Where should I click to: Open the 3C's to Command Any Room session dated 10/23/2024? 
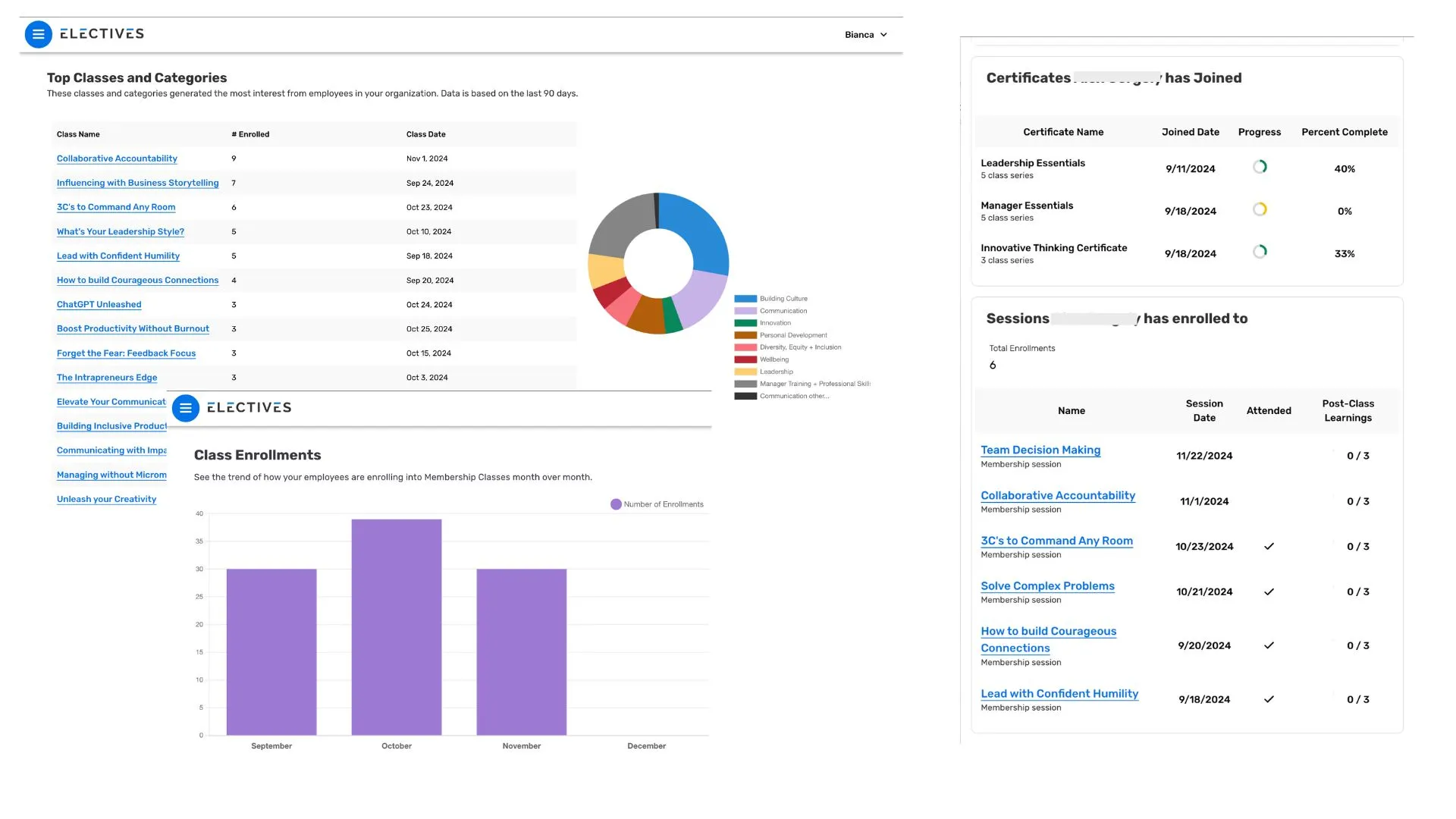pos(1056,541)
